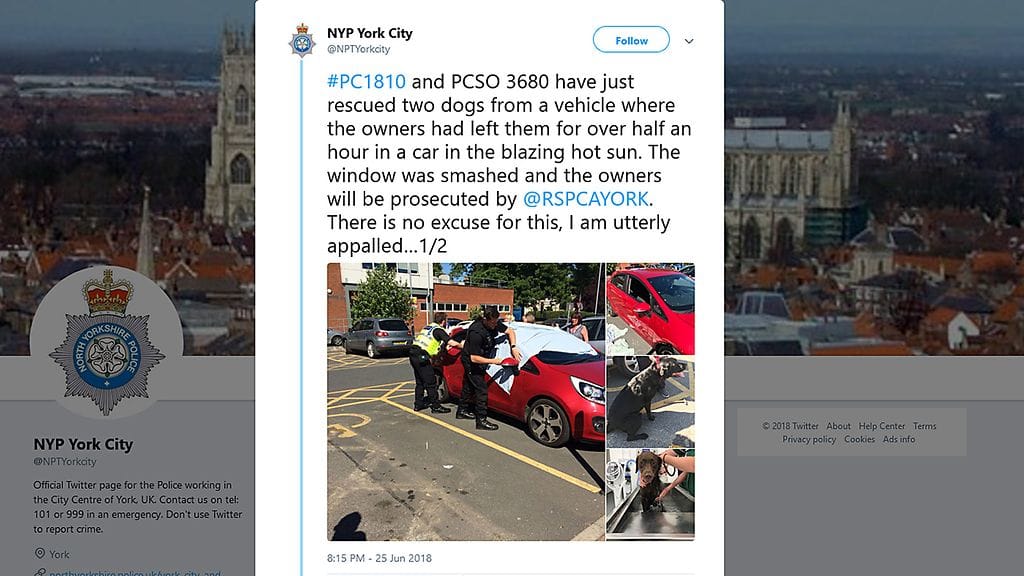Viewport: 1024px width, 576px height.
Task: Click the NYP York City tweet author name
Action: (370, 33)
